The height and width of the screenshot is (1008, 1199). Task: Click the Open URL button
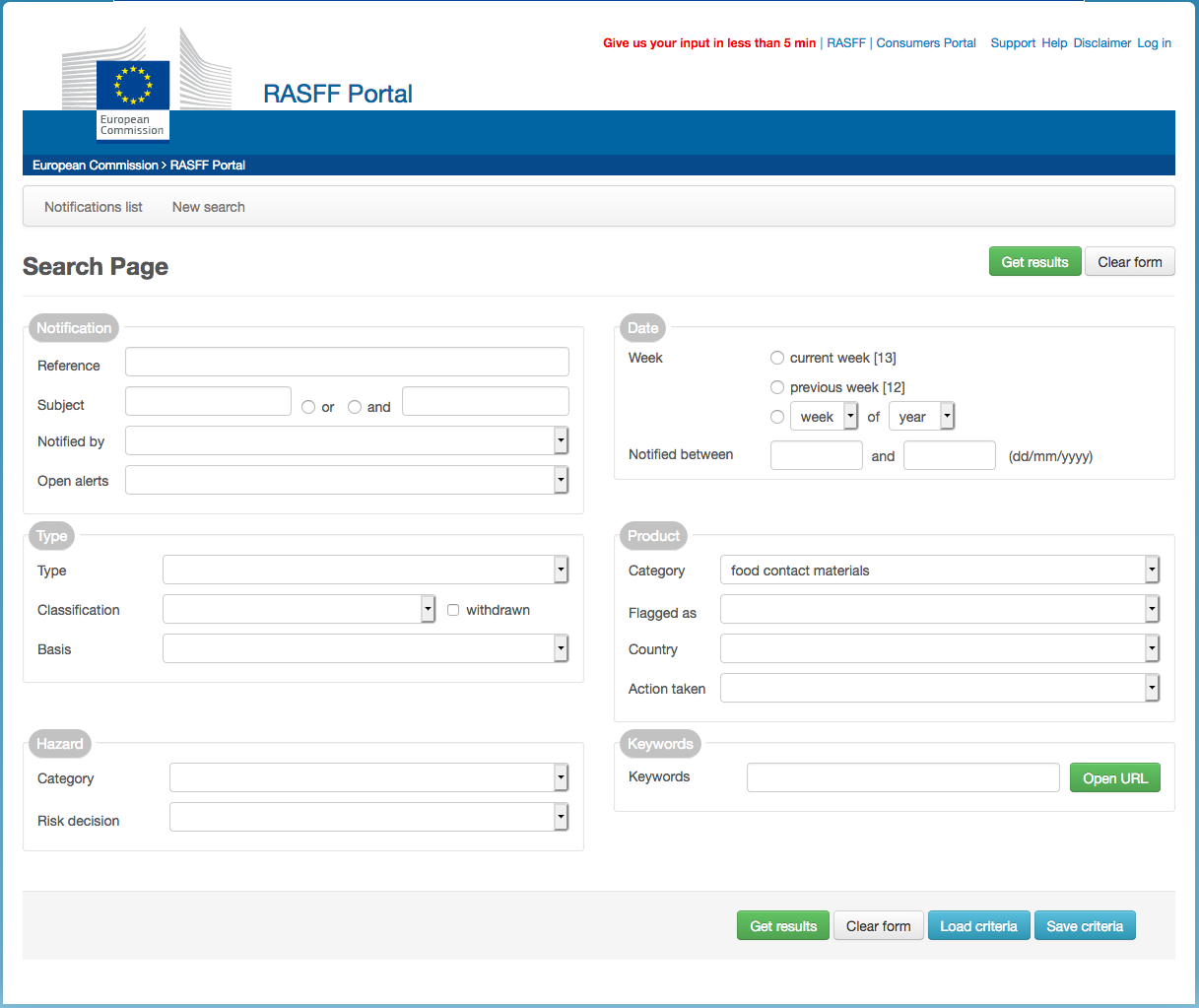pyautogui.click(x=1115, y=777)
